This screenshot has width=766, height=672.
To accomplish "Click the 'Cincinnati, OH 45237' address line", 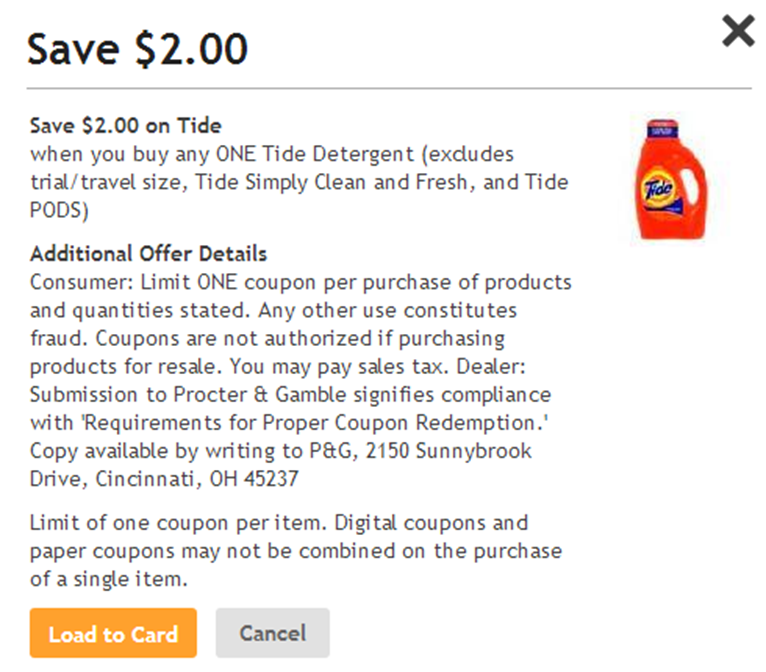I will click(196, 479).
